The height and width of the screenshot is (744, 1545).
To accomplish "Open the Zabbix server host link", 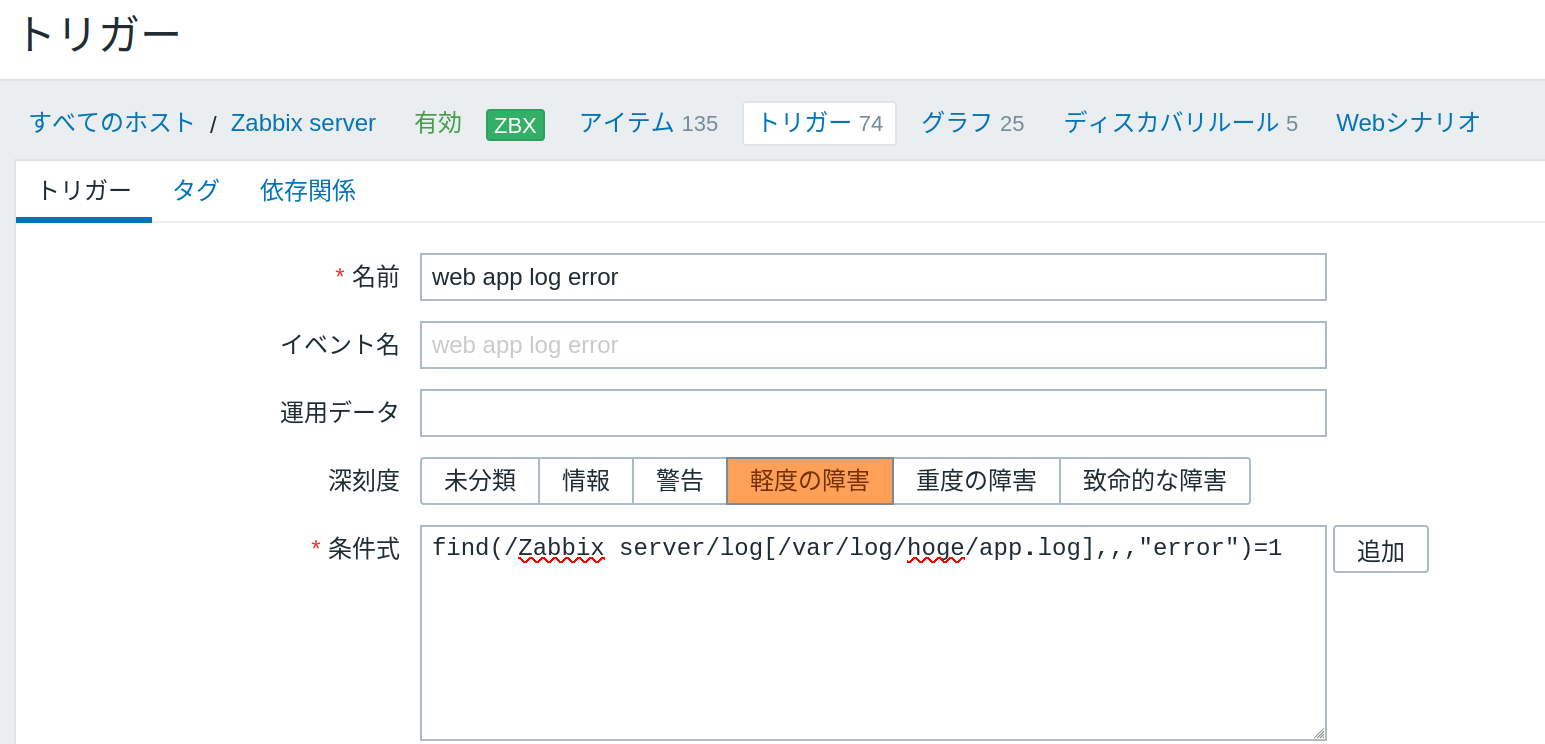I will coord(303,123).
